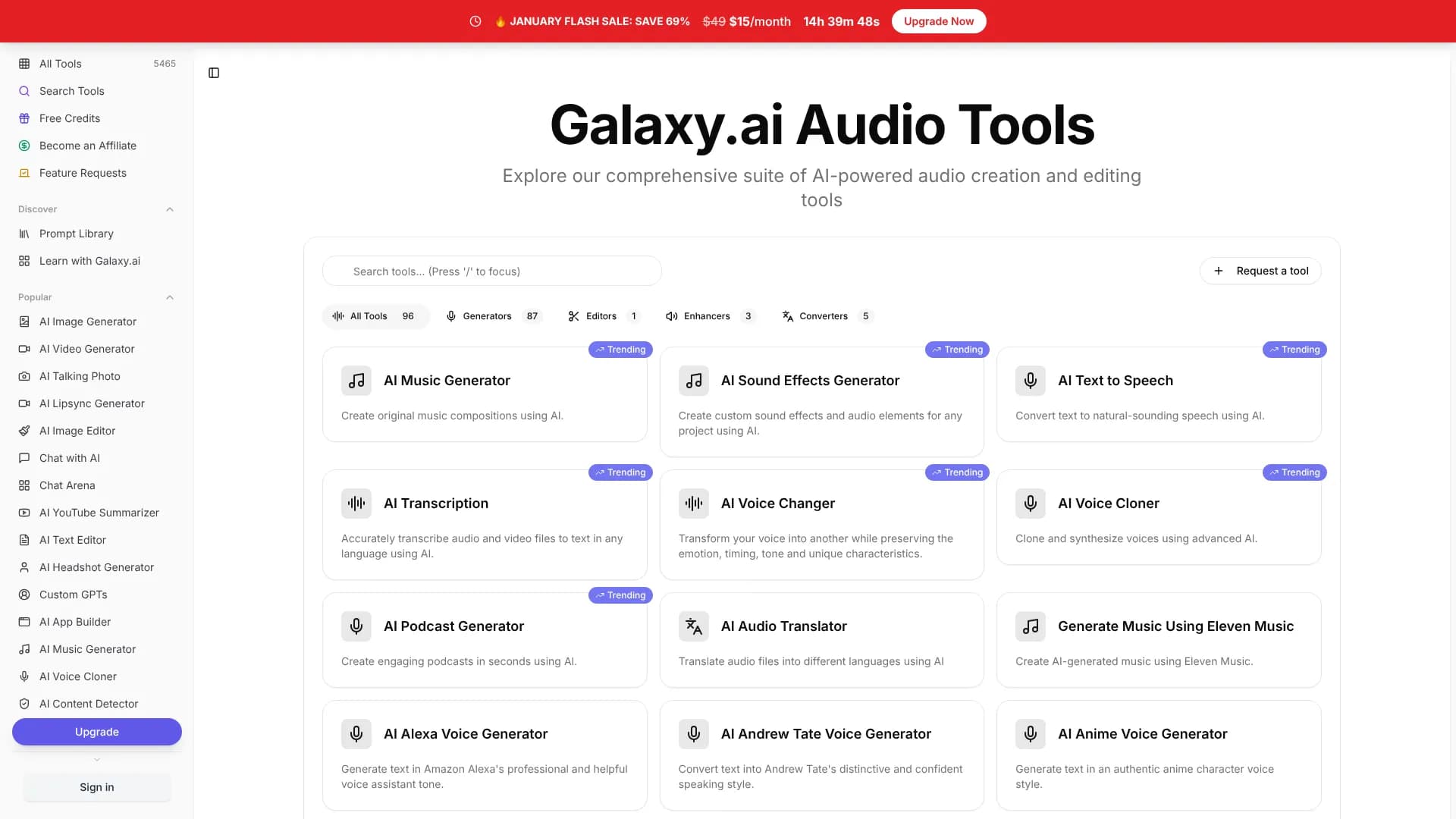Click the microphone icon on AI Podcast Generator card
The height and width of the screenshot is (819, 1456).
click(x=356, y=626)
